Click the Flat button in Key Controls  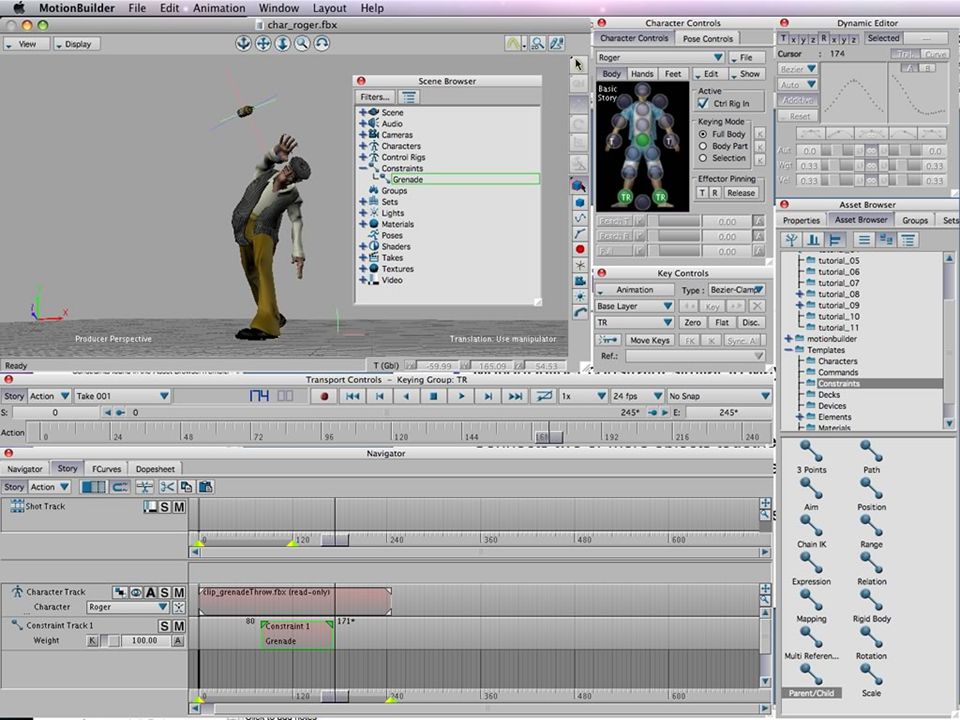[x=722, y=322]
